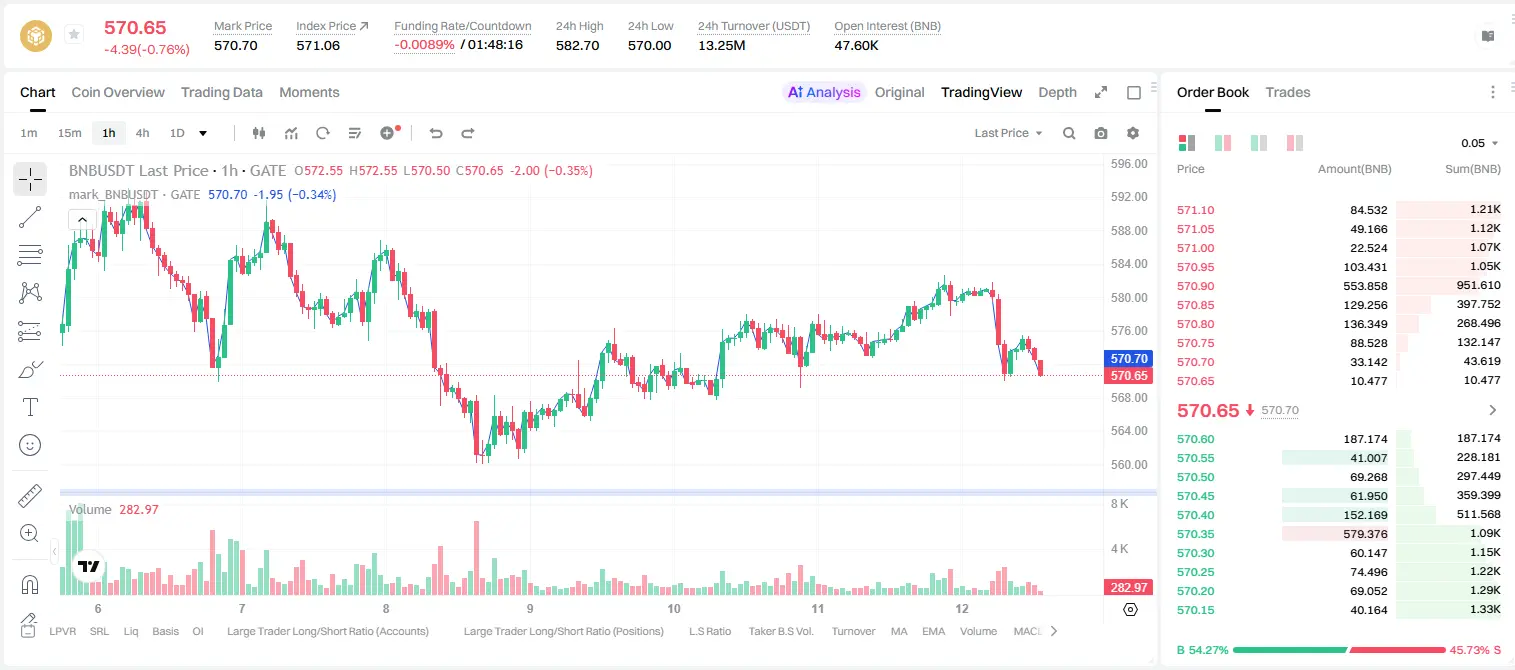The width and height of the screenshot is (1515, 670).
Task: Open the emoji sticker tool
Action: click(x=30, y=445)
